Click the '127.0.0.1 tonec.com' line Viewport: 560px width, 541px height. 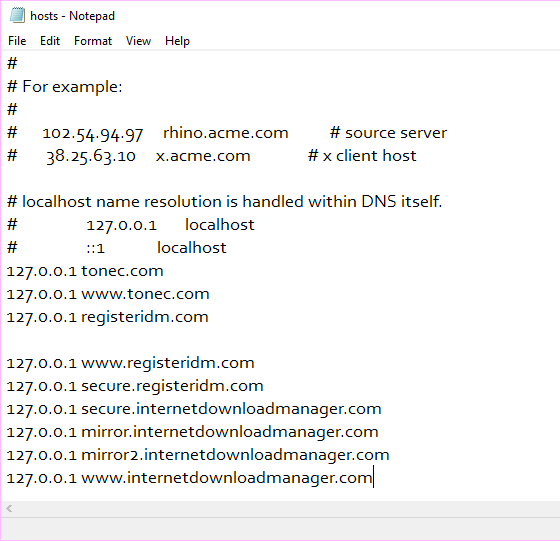point(85,271)
